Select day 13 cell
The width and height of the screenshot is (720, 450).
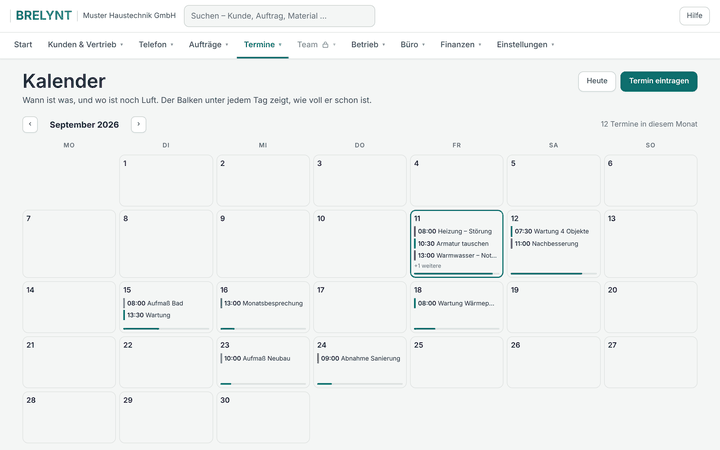point(650,244)
